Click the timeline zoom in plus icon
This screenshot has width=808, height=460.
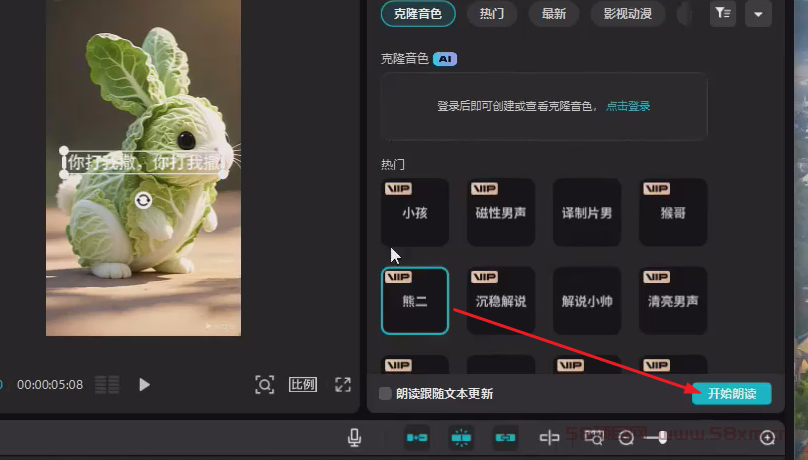click(768, 438)
